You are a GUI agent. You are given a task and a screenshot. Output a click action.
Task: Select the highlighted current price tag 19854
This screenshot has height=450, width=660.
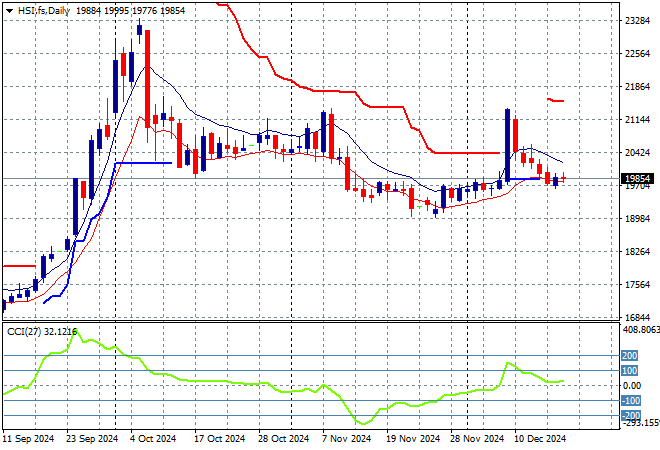click(x=638, y=179)
